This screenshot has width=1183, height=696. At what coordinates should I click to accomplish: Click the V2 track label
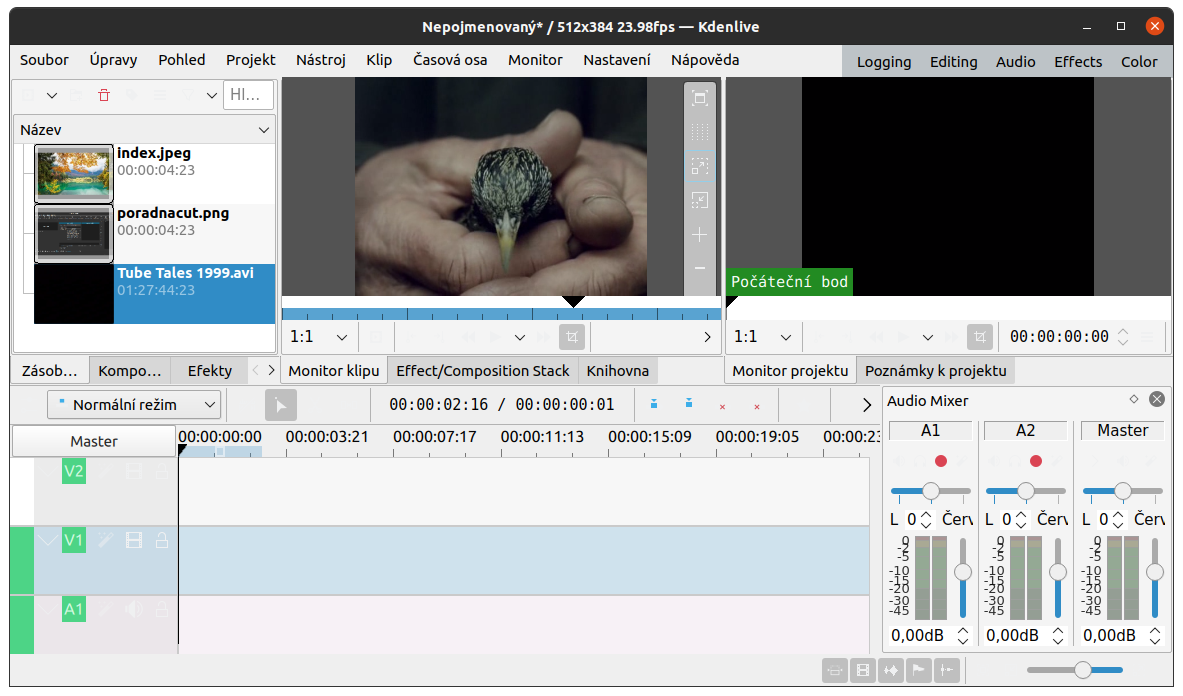[x=74, y=472]
